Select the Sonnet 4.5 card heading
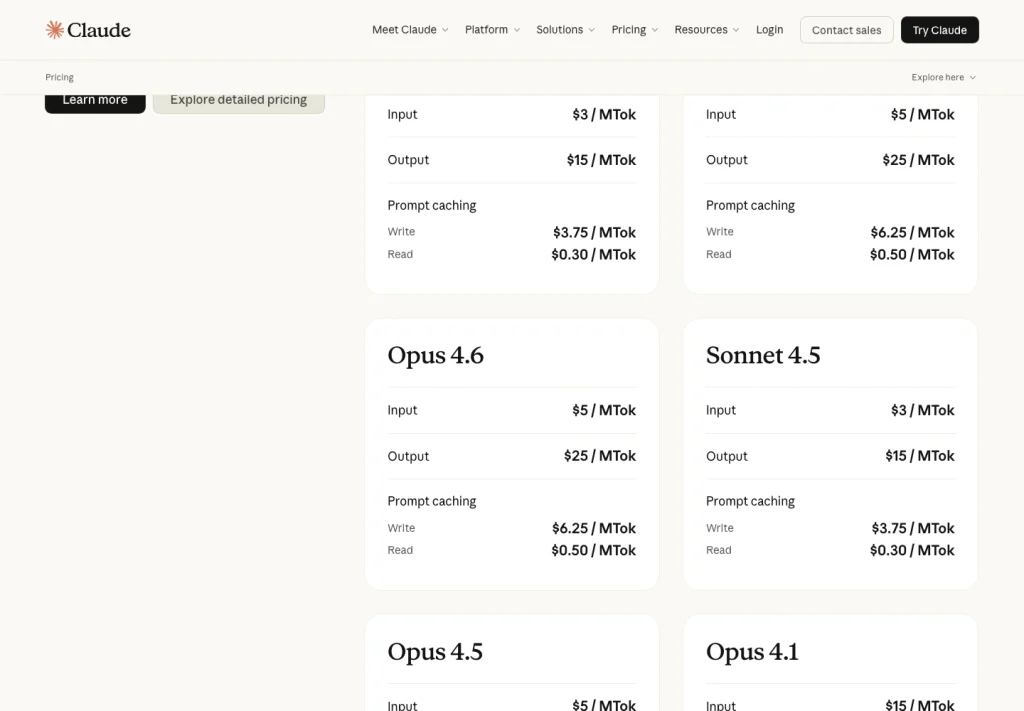 (763, 355)
